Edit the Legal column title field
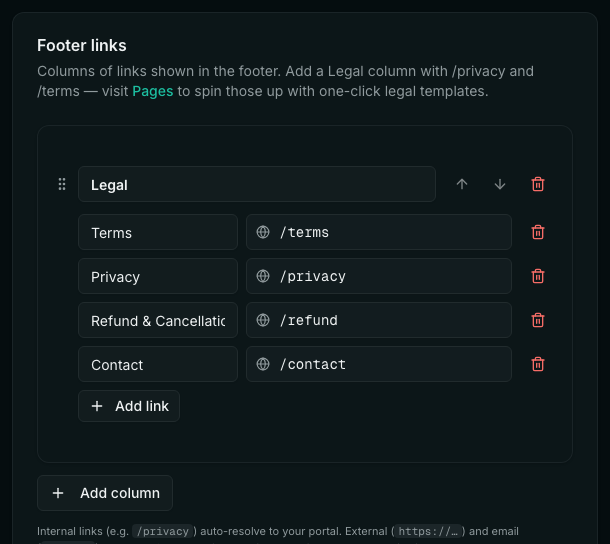 point(257,184)
